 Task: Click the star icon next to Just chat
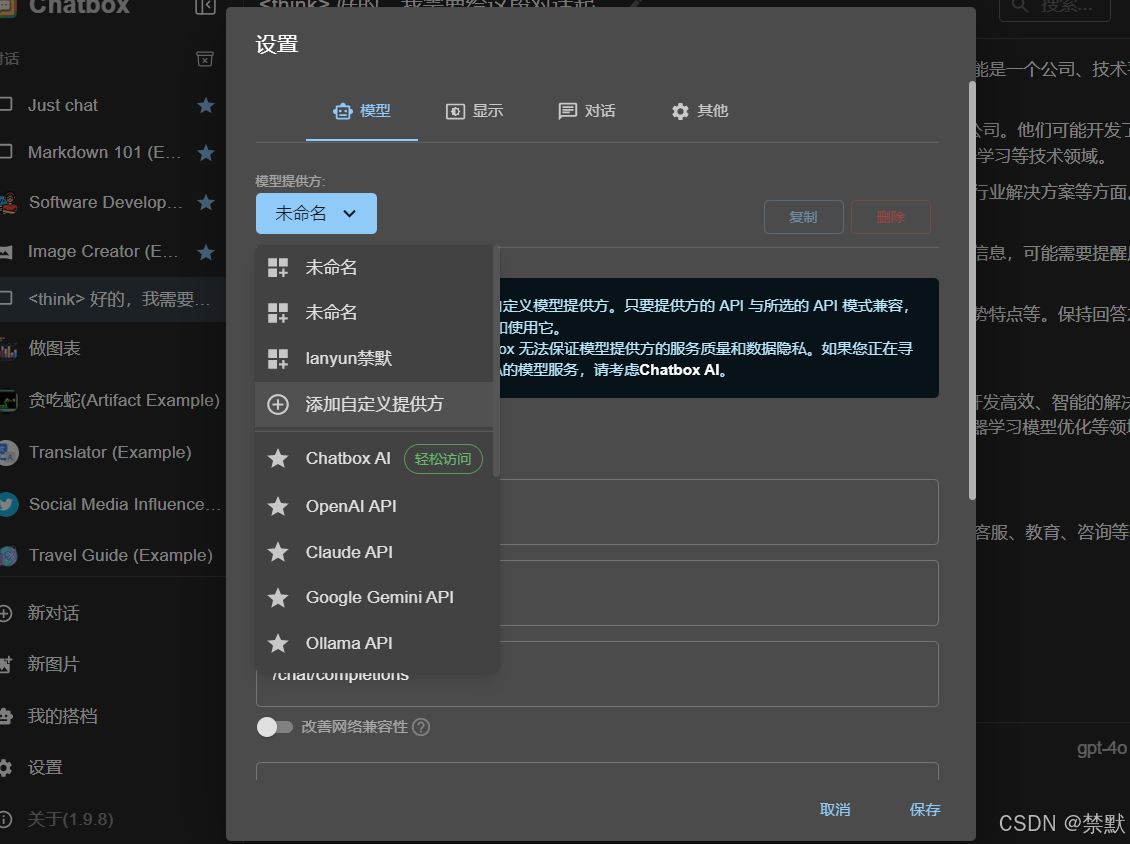tap(206, 105)
